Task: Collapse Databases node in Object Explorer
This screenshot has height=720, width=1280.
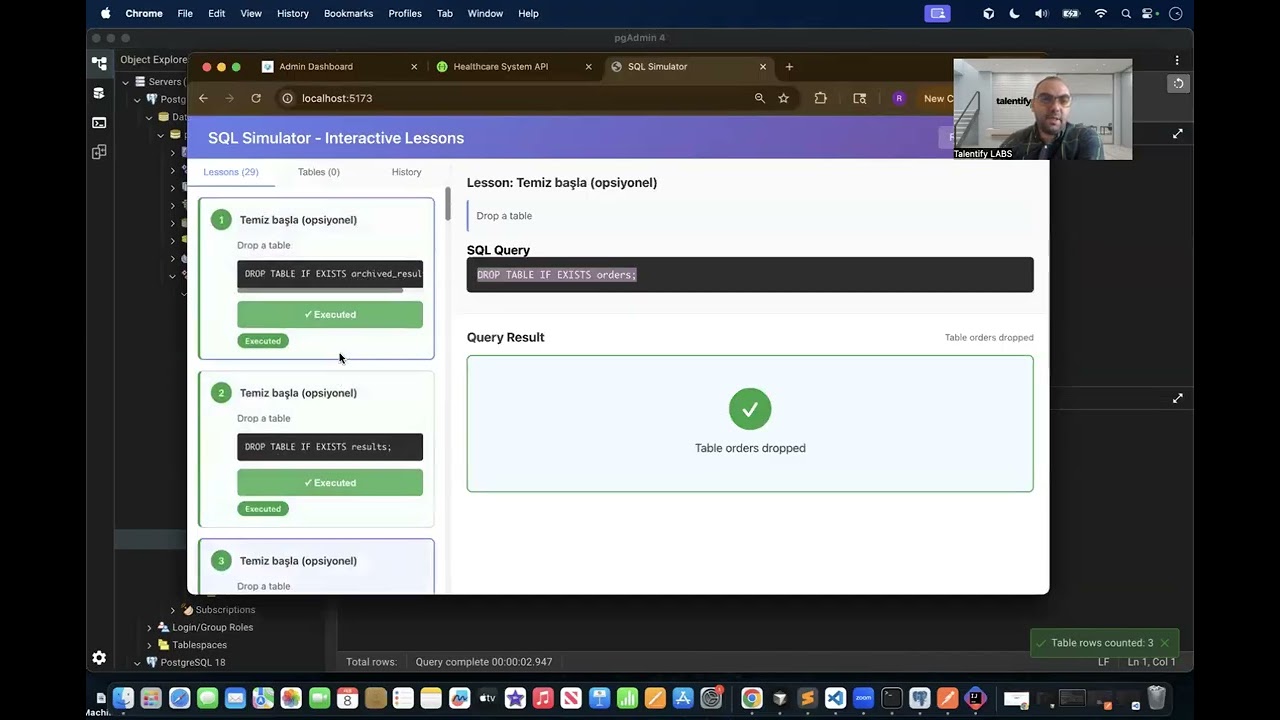Action: coord(149,117)
